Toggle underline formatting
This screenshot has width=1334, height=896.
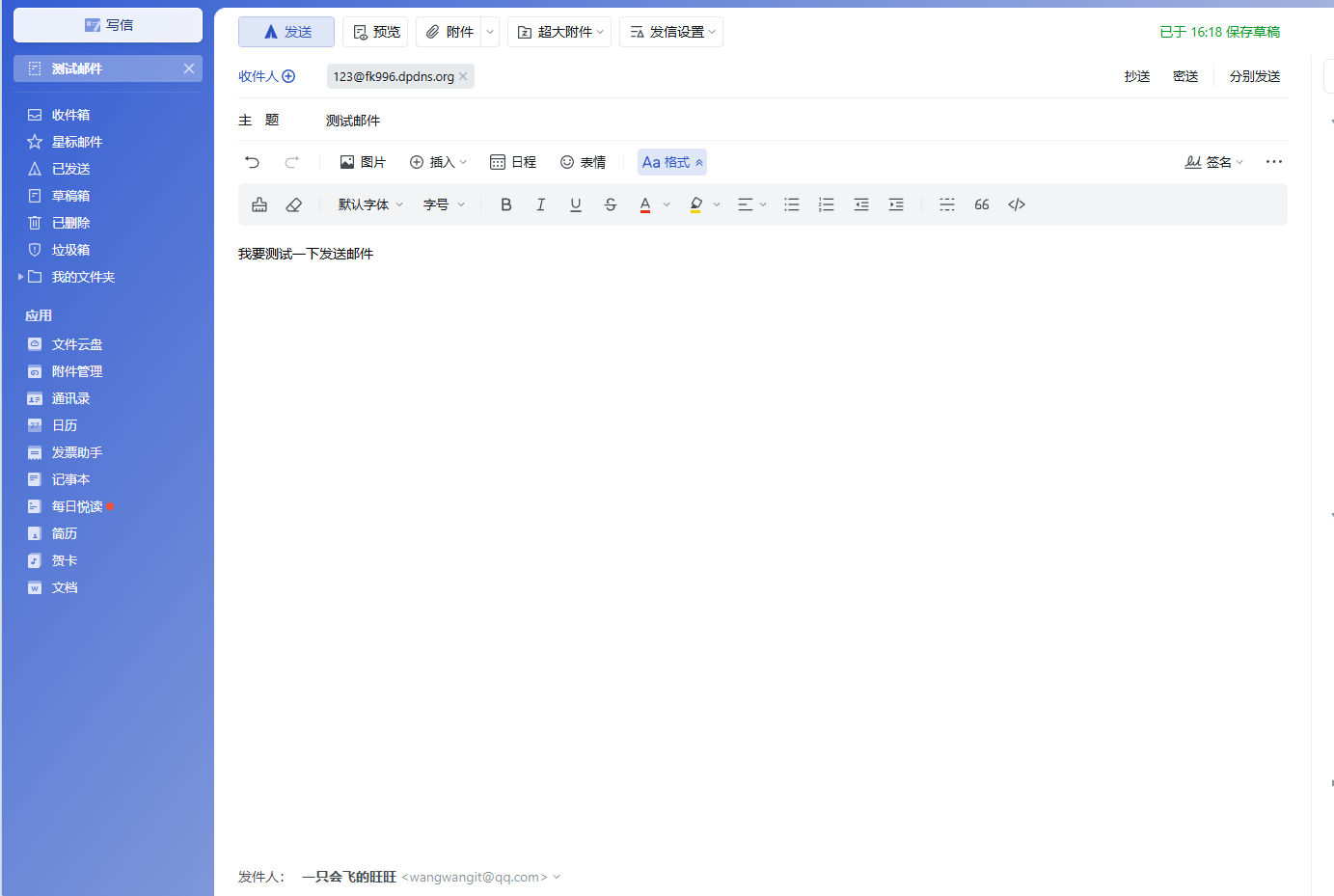point(576,204)
